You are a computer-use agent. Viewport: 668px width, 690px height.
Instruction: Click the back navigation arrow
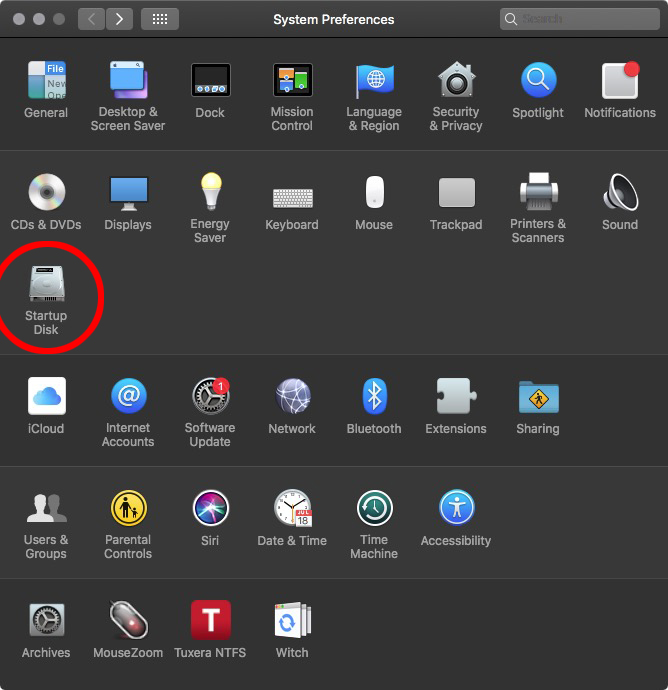click(x=92, y=19)
